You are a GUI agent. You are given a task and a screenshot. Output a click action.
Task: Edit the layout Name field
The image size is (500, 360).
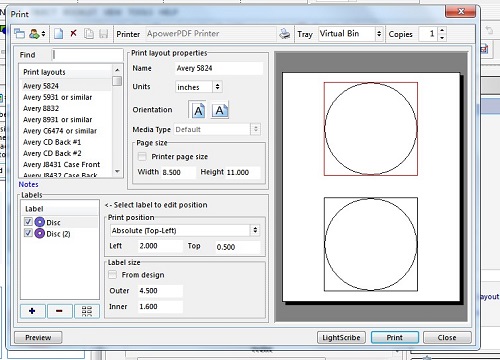[219, 68]
